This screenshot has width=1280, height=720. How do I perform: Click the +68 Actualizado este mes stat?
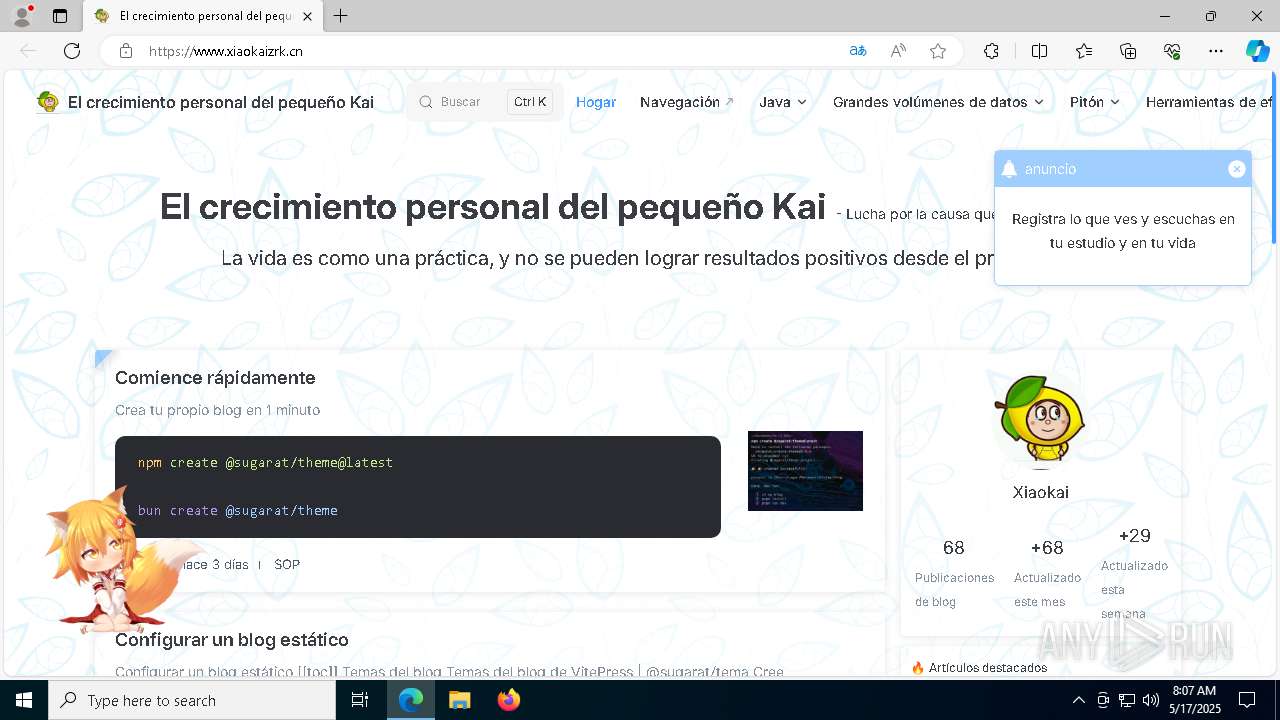click(x=1047, y=573)
